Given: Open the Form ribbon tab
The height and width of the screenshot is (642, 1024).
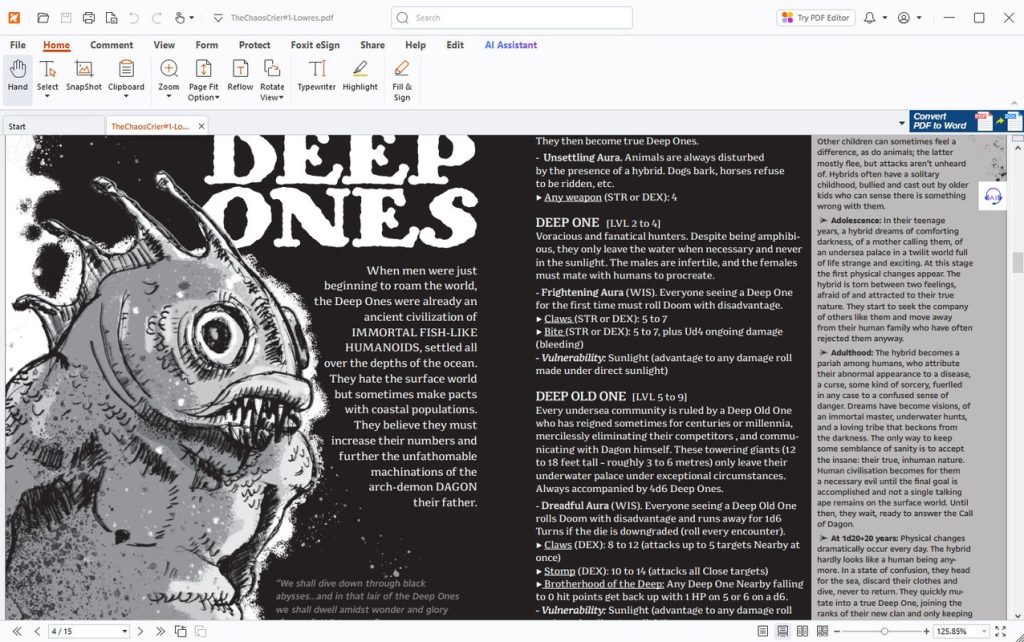Looking at the screenshot, I should point(206,45).
